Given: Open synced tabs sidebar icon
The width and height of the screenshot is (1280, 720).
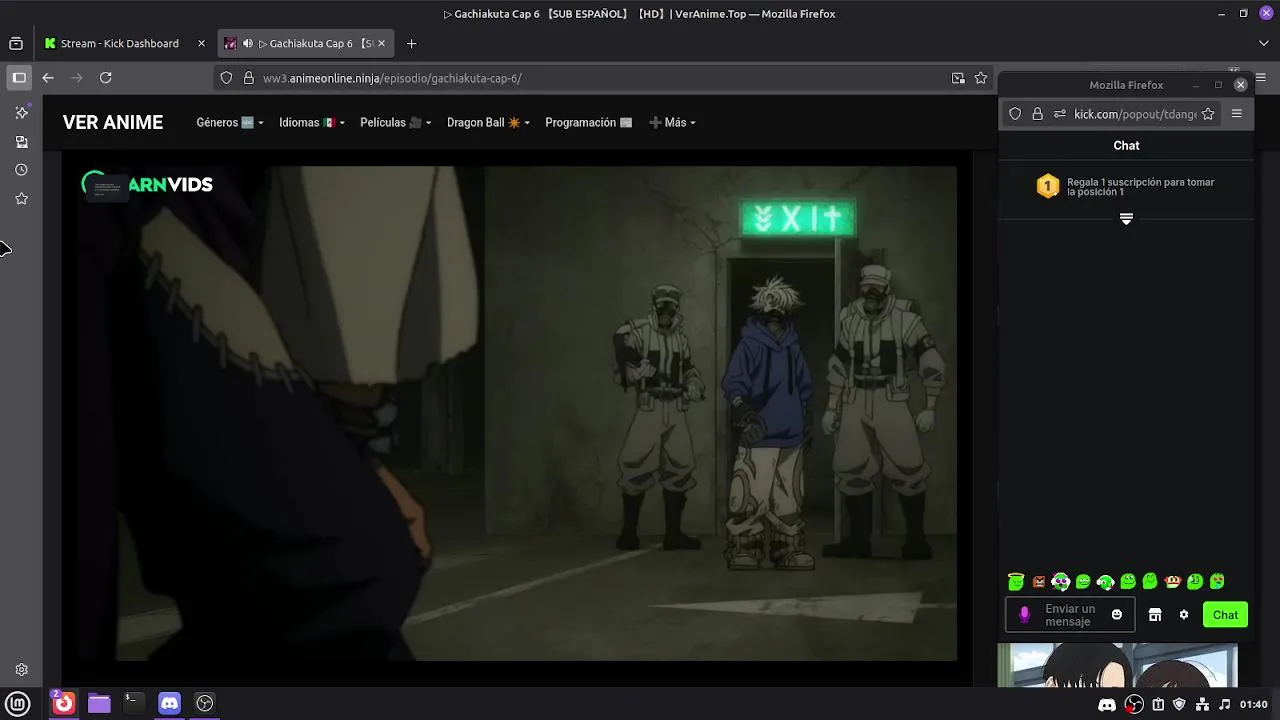Looking at the screenshot, I should 21,142.
